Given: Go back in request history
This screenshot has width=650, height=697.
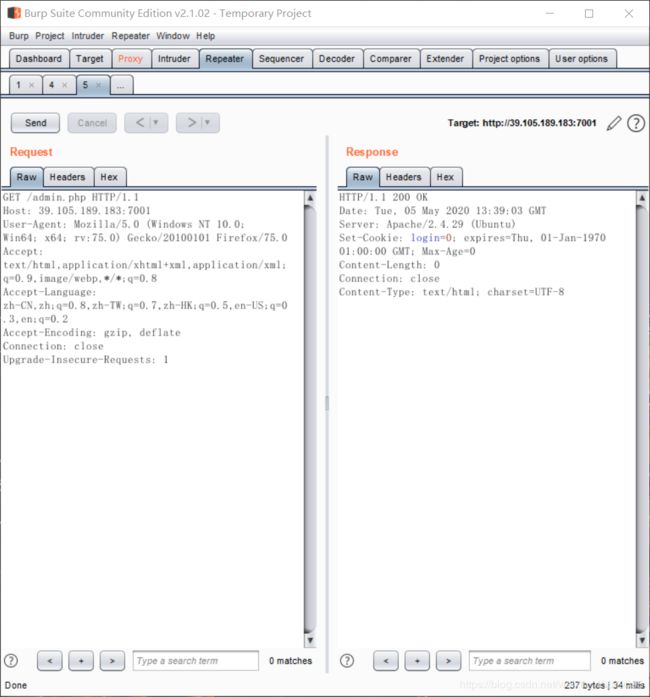Looking at the screenshot, I should pos(140,123).
